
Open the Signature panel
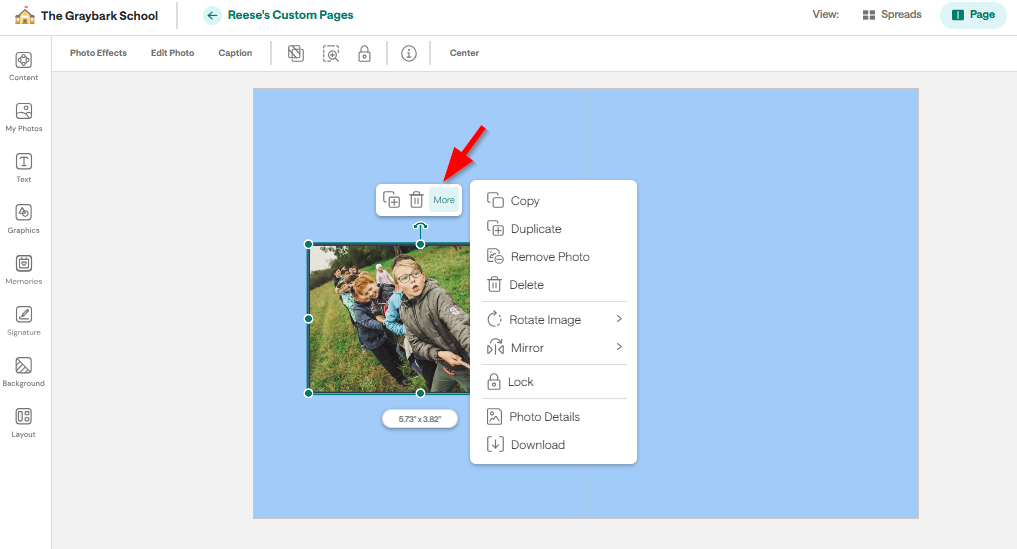pos(23,321)
